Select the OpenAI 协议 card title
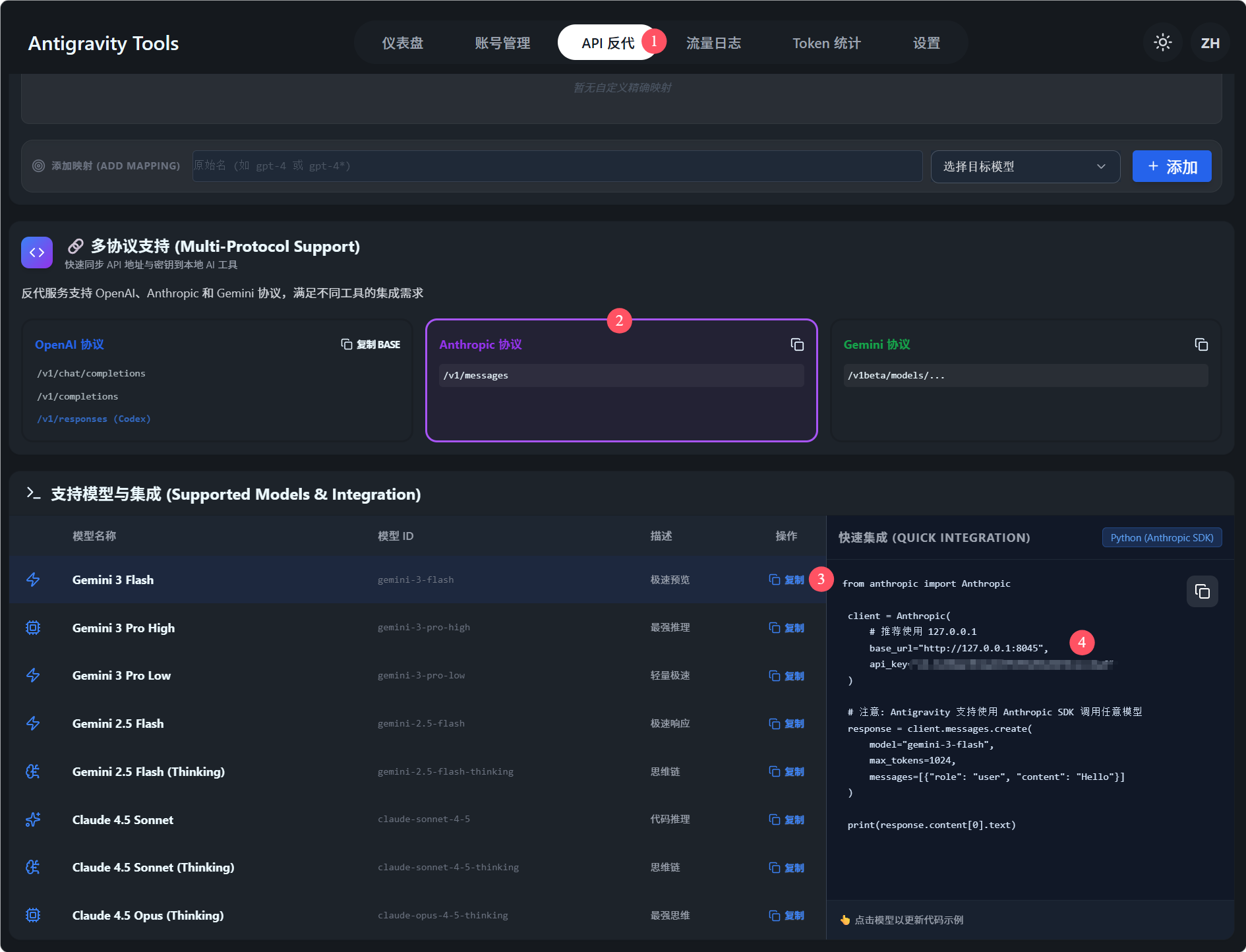 pos(69,345)
